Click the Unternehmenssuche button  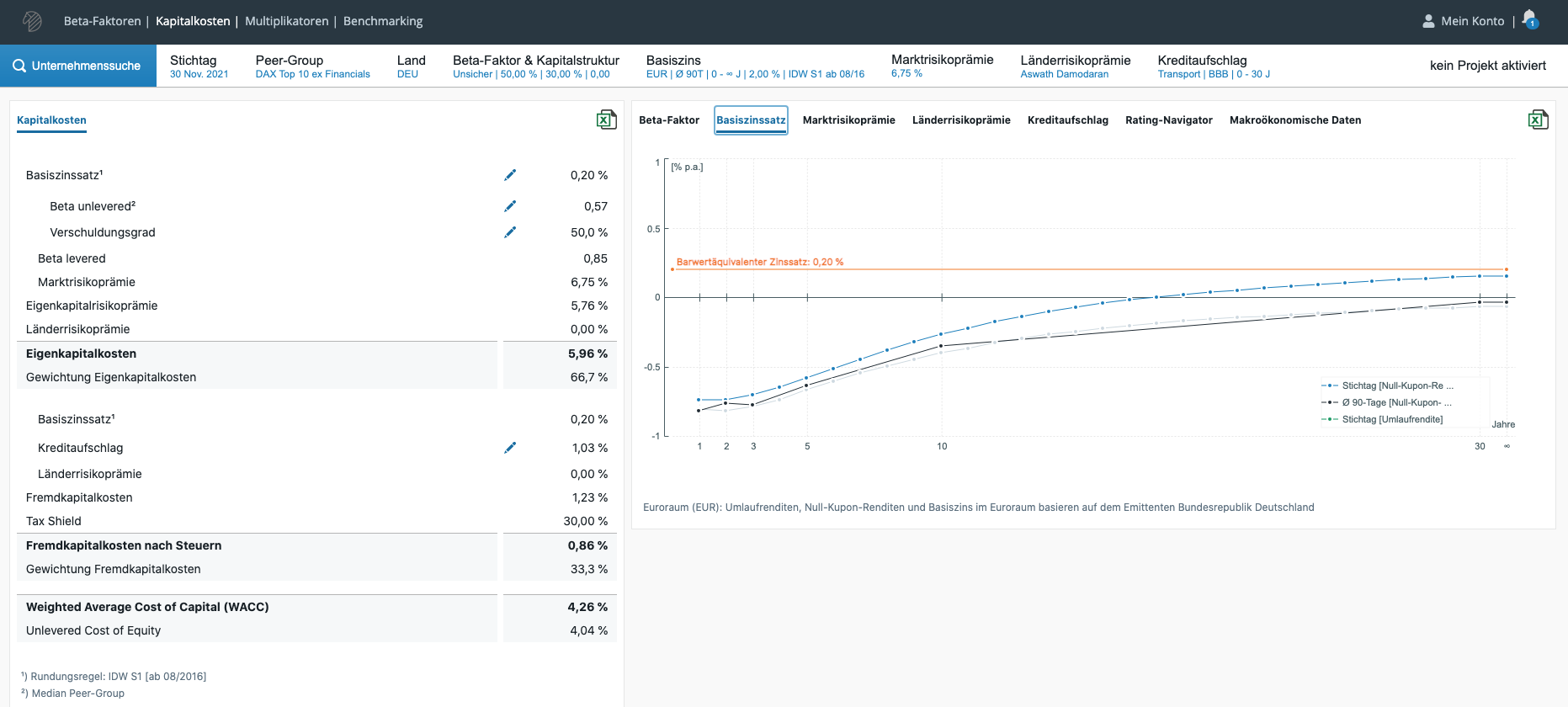[x=77, y=66]
